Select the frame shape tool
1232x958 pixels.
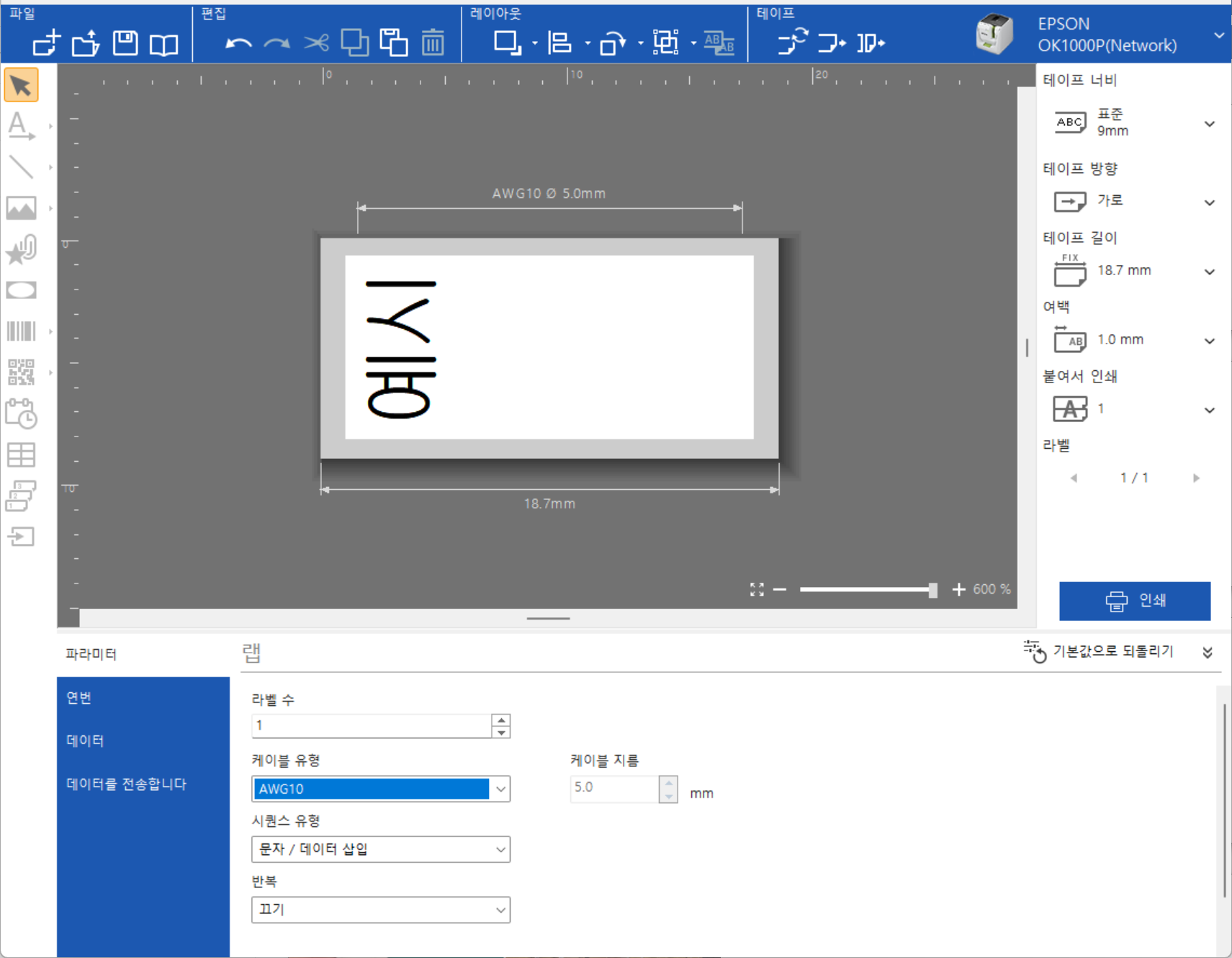pyautogui.click(x=21, y=290)
